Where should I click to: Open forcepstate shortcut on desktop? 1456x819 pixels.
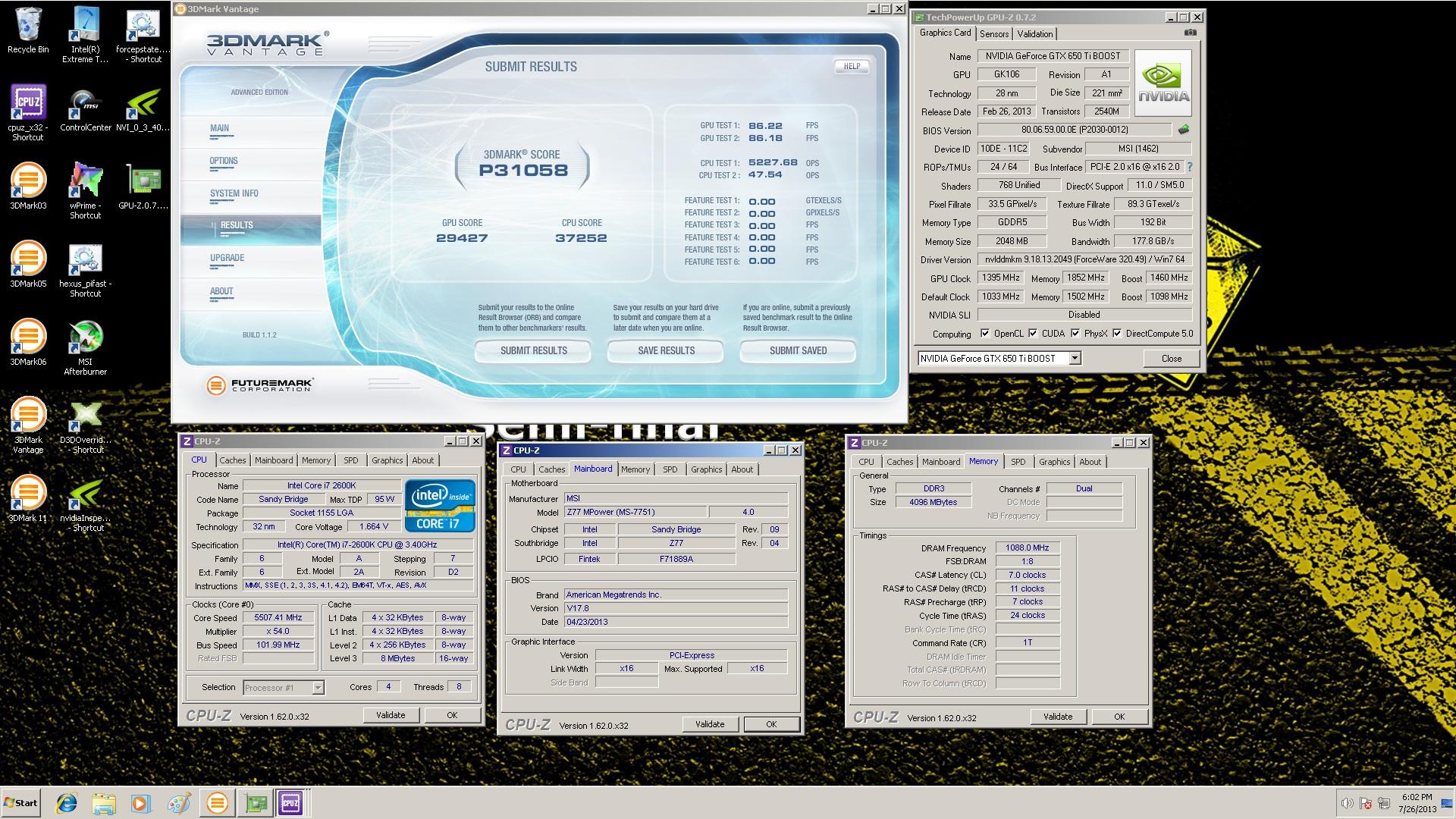pos(143,35)
